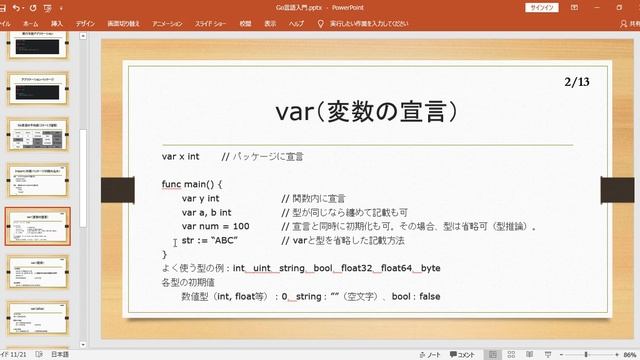Click the comment '// パッケージに宣言'
The width and height of the screenshot is (640, 360).
pyautogui.click(x=262, y=157)
